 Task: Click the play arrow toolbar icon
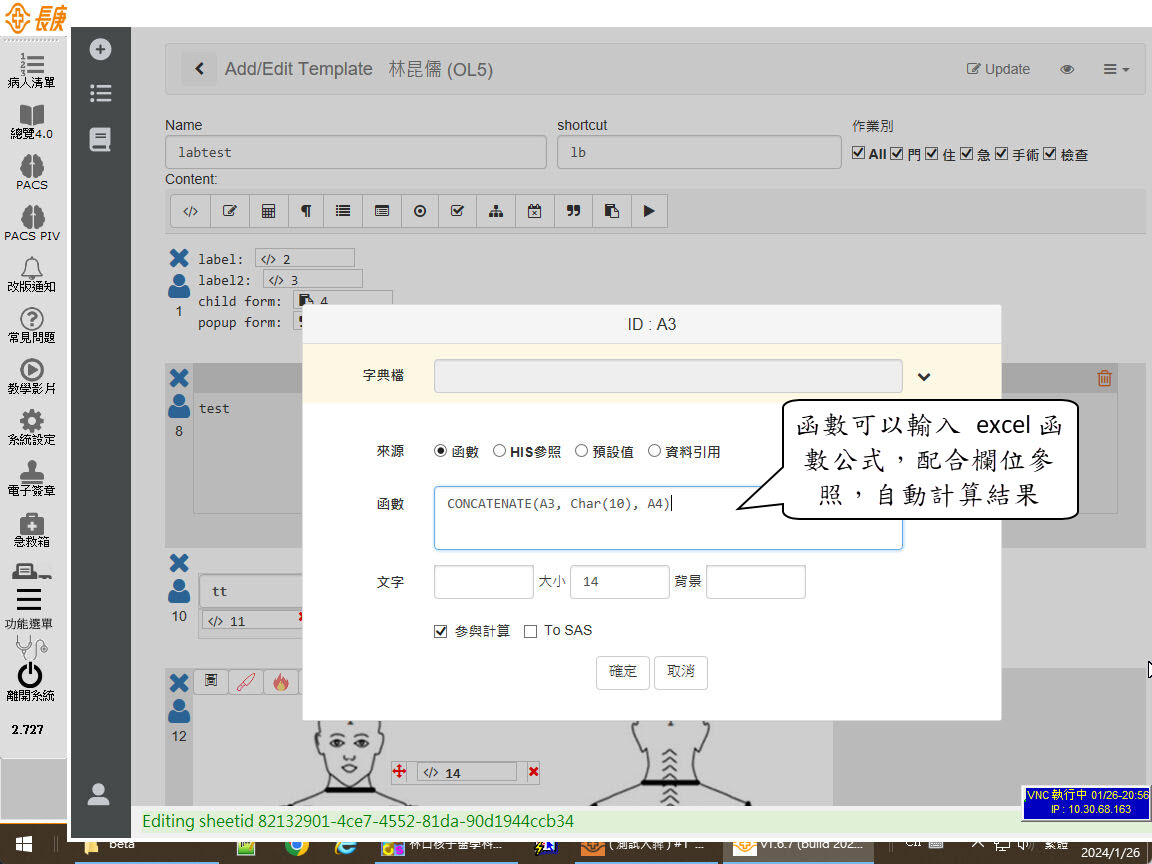(649, 211)
